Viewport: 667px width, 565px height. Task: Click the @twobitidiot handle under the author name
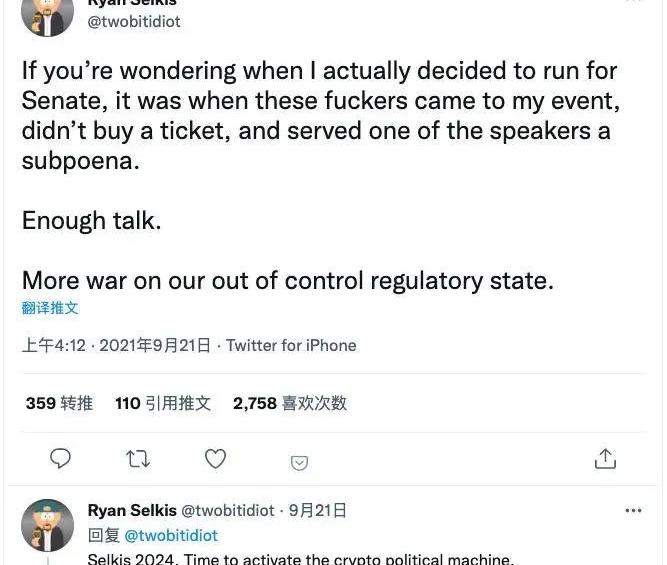pyautogui.click(x=134, y=21)
